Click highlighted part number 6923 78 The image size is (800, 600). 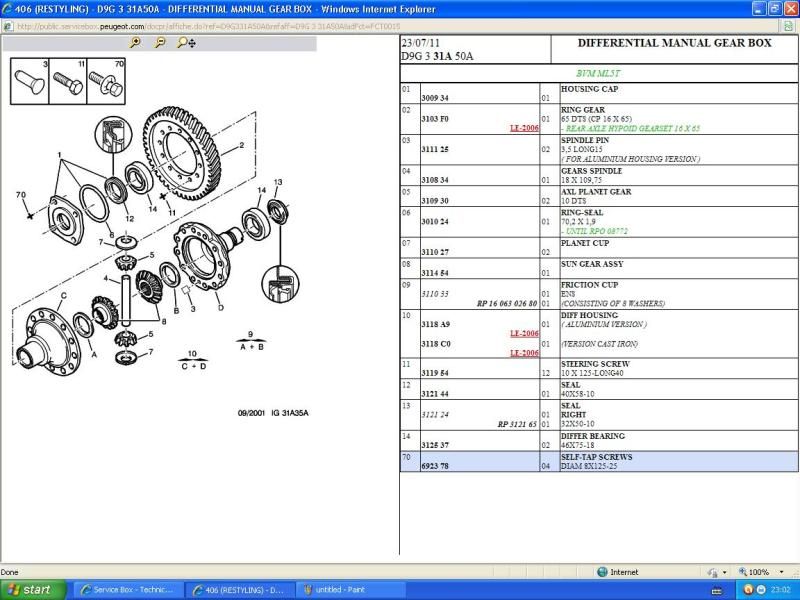(x=435, y=466)
